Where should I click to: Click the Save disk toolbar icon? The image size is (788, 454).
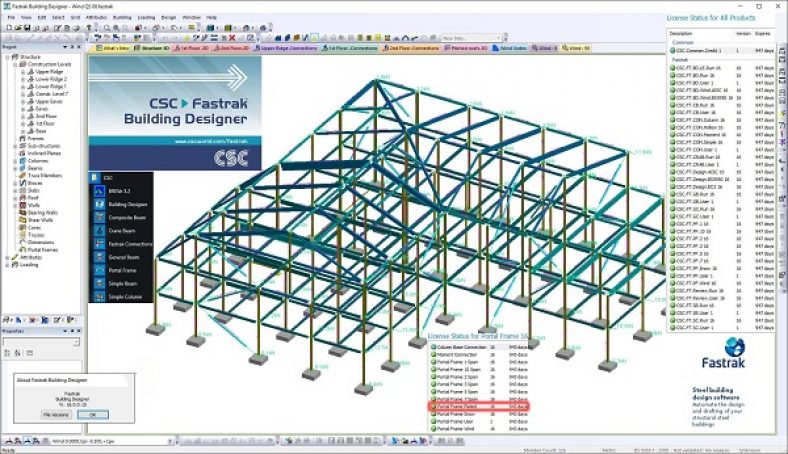click(27, 28)
